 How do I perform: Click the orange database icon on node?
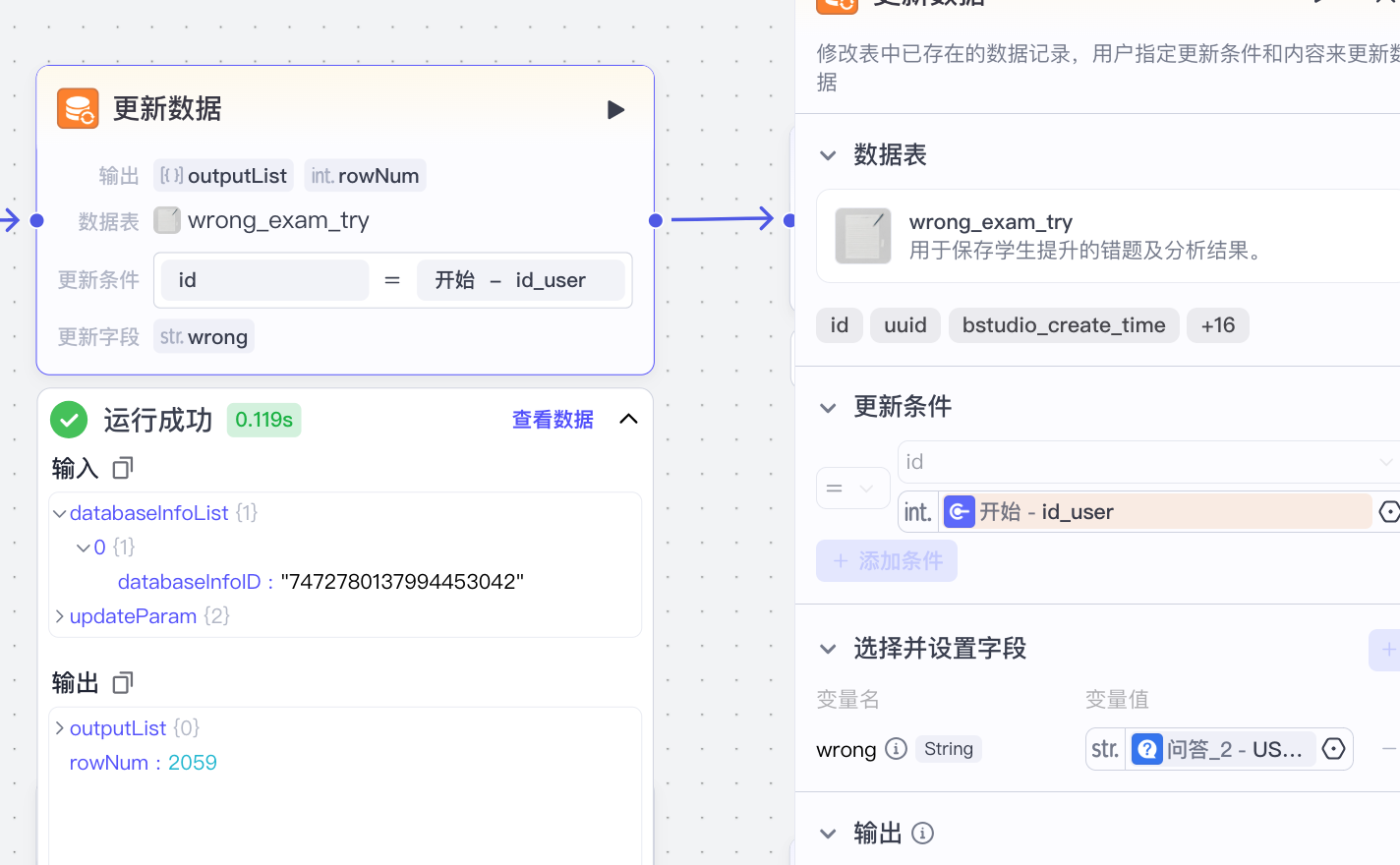tap(78, 108)
